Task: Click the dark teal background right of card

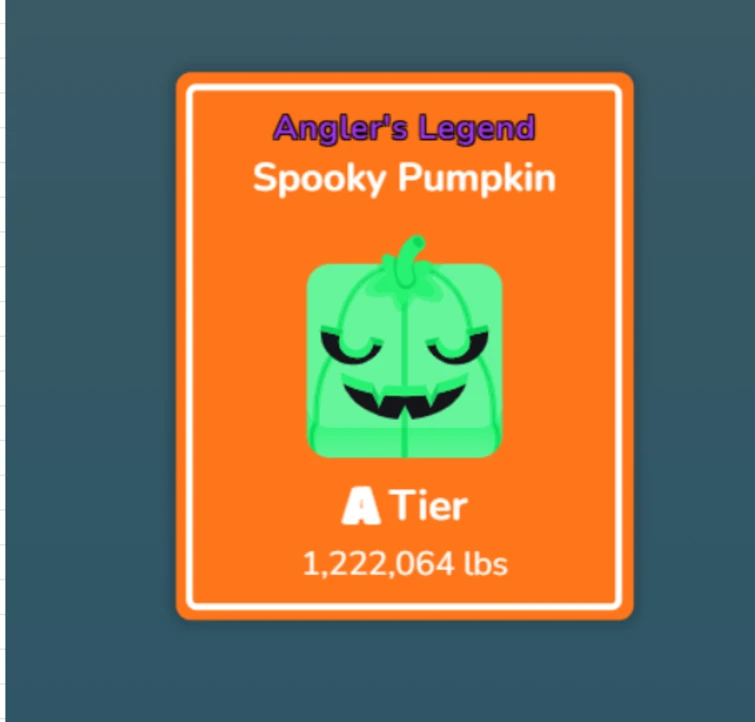Action: pos(693,347)
